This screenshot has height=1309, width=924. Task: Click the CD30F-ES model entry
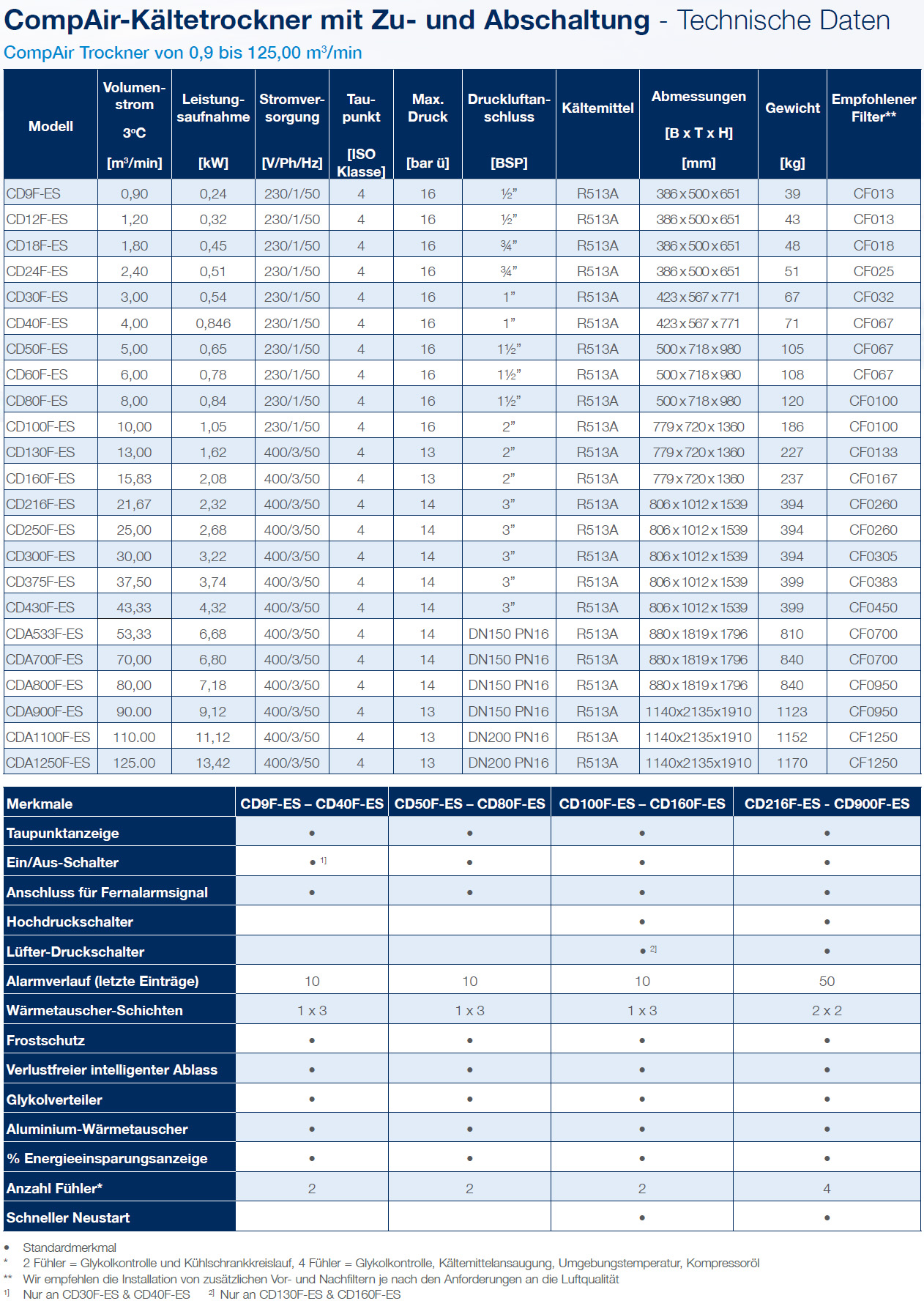(37, 297)
